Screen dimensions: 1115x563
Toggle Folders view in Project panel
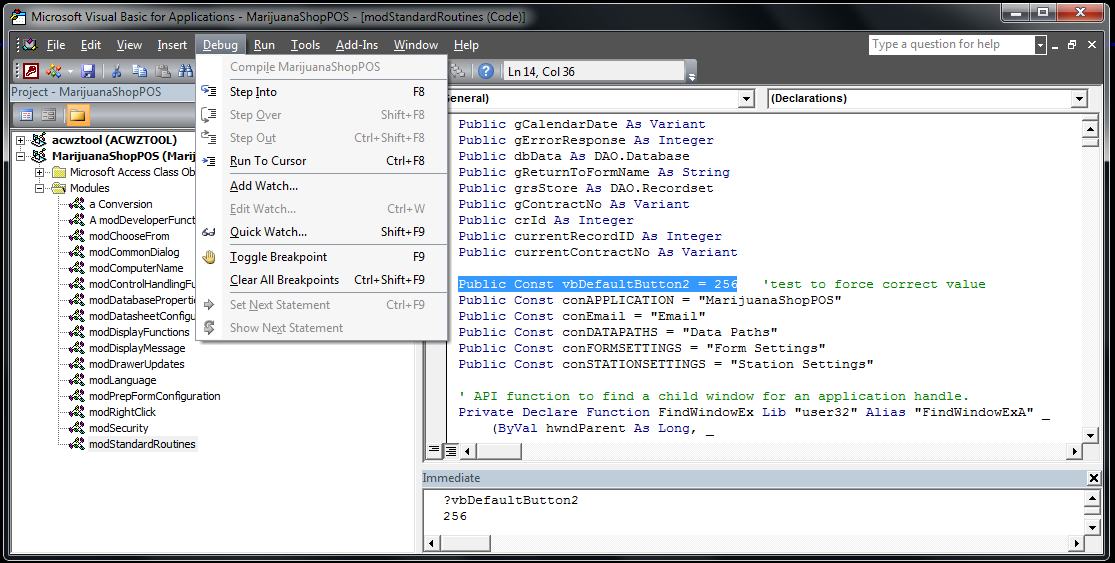pos(78,115)
